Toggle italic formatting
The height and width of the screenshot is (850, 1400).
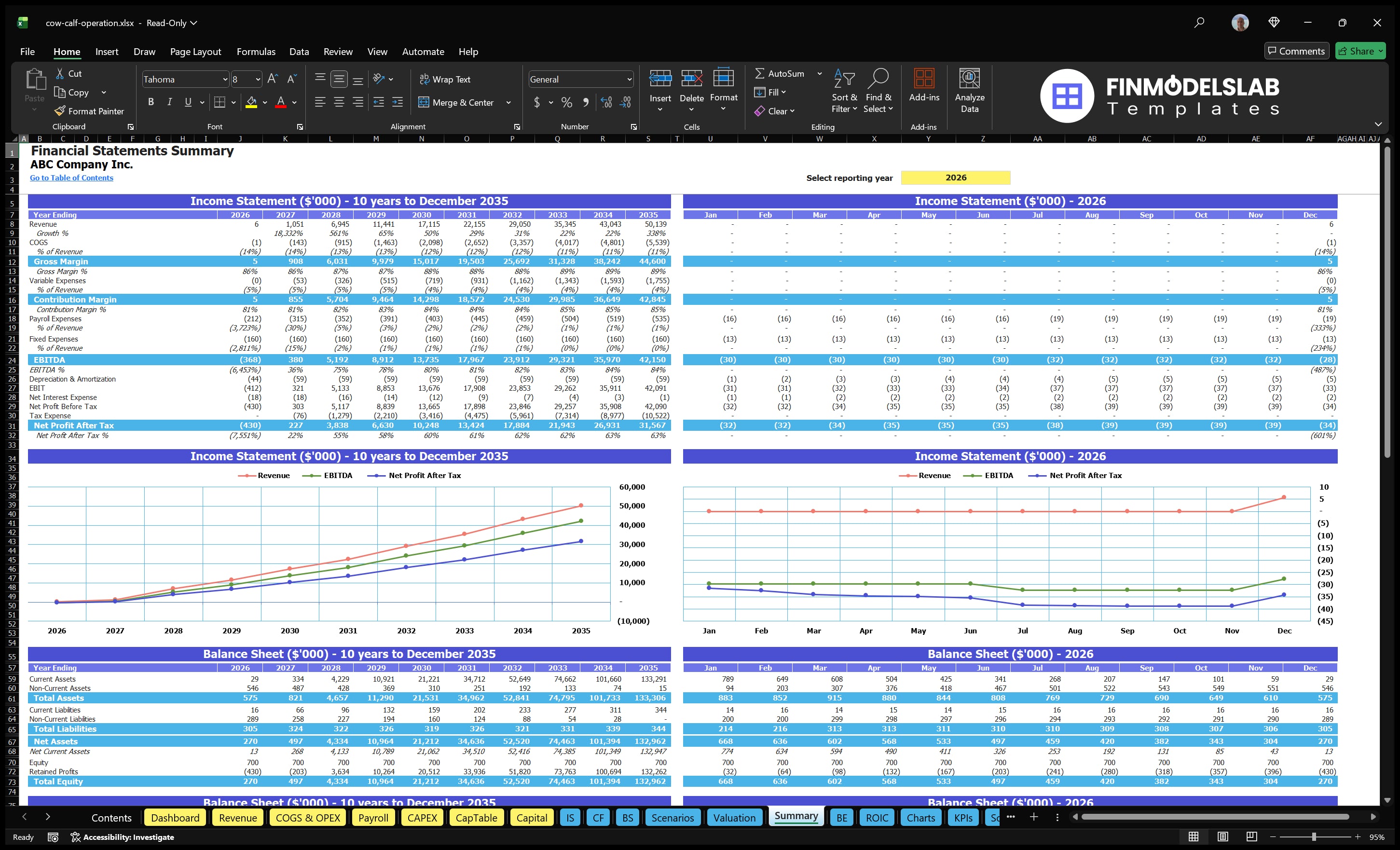(169, 102)
